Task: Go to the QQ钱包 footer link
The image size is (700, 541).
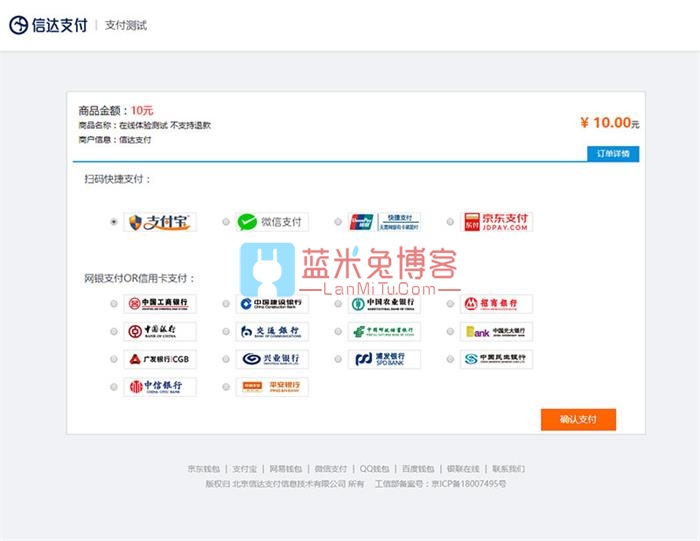Action: coord(375,469)
